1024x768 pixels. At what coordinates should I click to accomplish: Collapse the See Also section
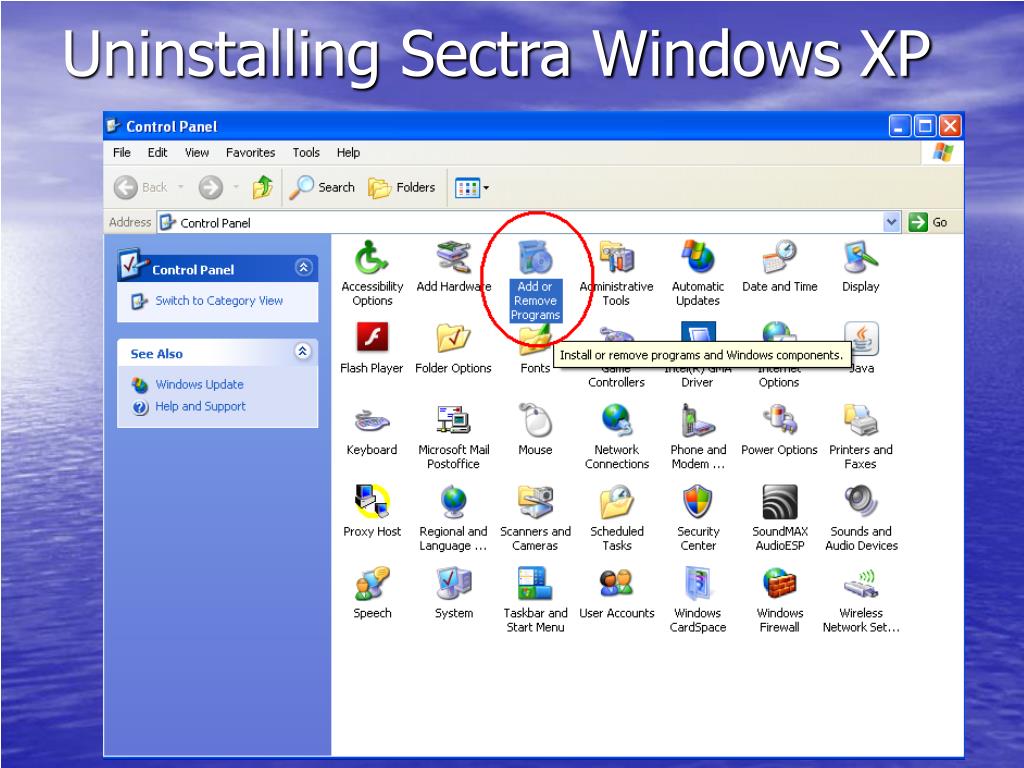(x=302, y=351)
